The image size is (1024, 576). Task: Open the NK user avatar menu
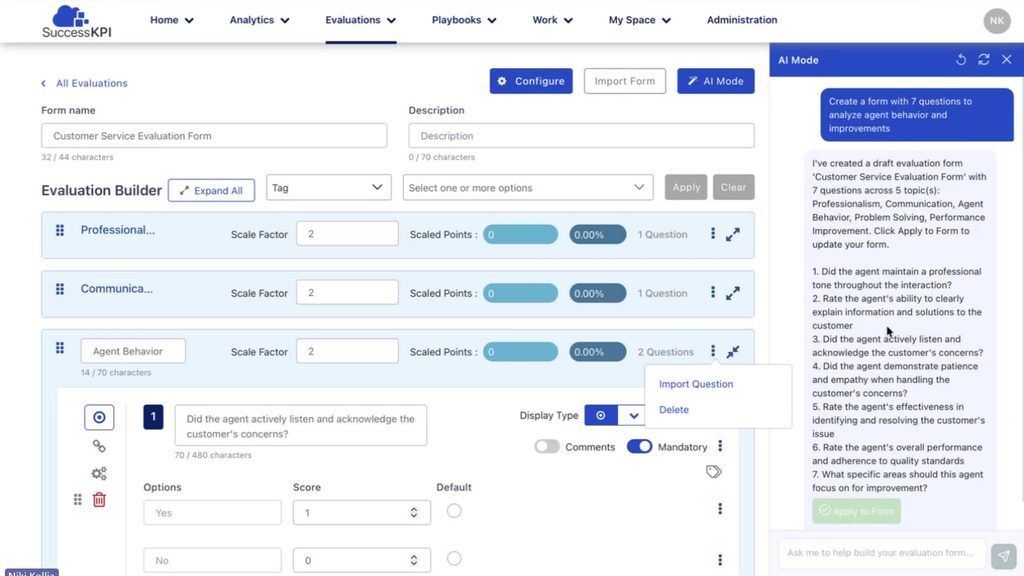click(x=997, y=21)
